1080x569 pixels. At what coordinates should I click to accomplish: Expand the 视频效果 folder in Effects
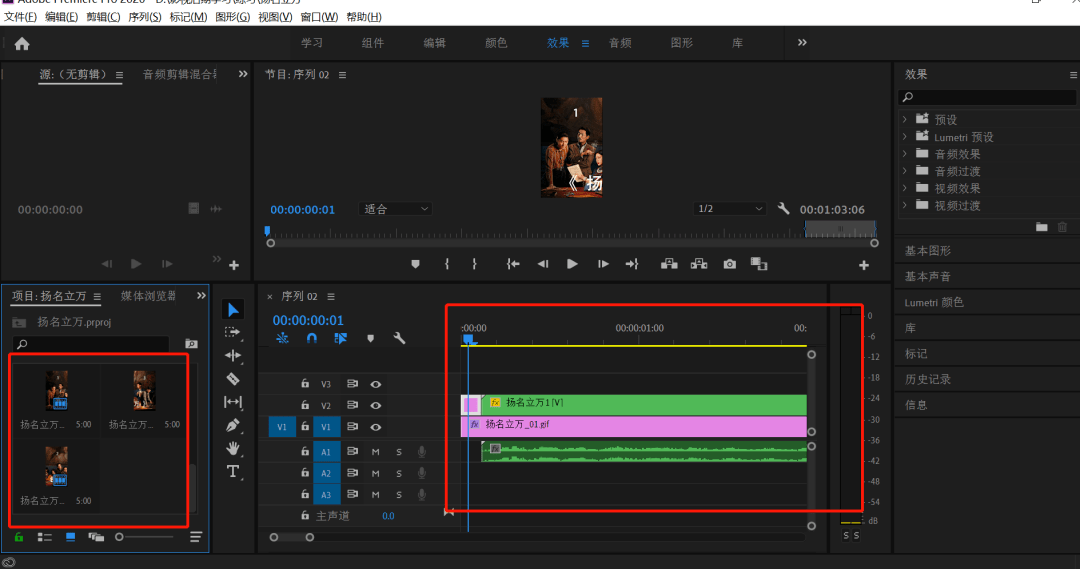pos(905,188)
